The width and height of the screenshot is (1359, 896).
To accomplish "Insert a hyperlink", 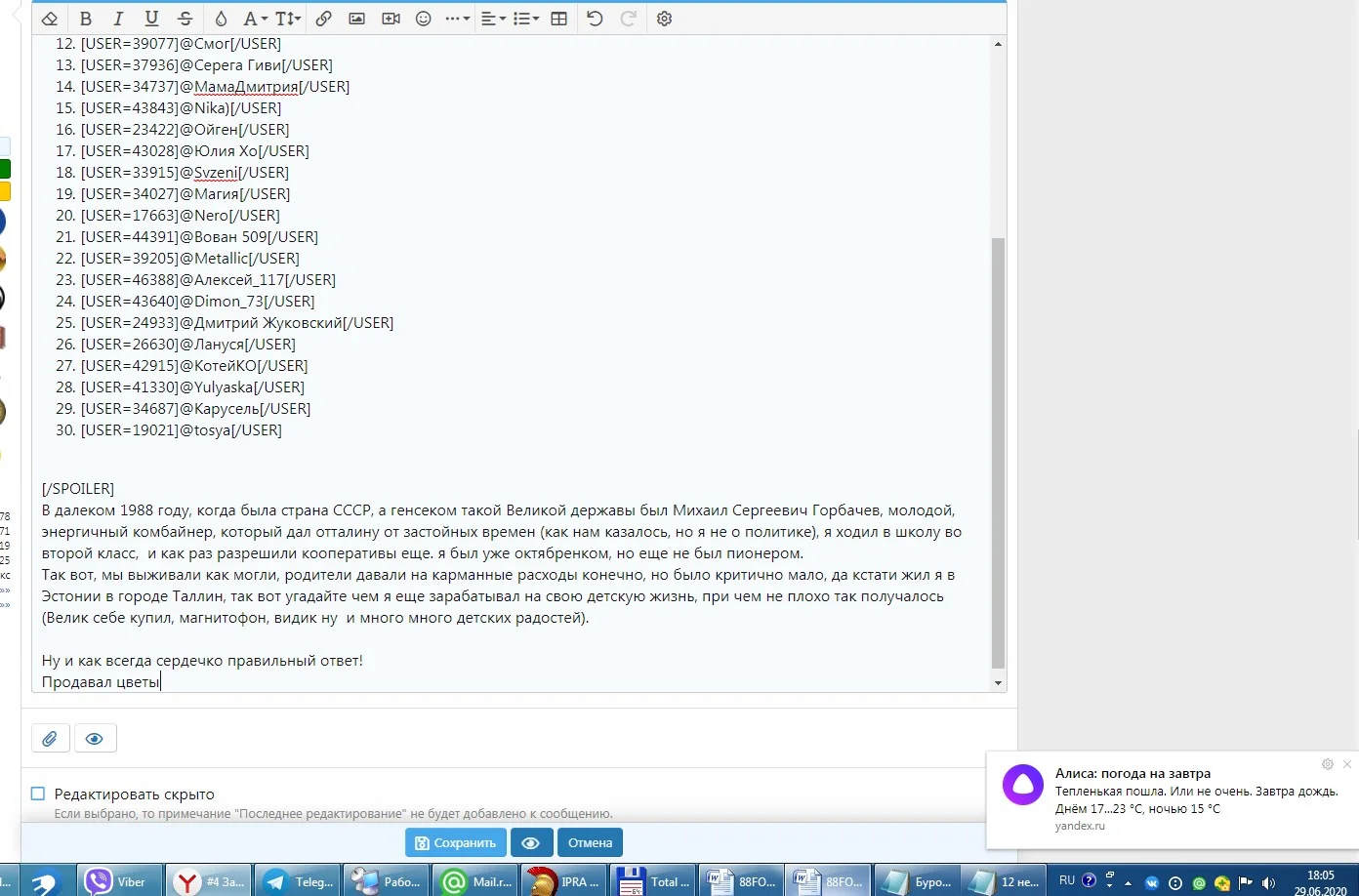I will (x=323, y=18).
